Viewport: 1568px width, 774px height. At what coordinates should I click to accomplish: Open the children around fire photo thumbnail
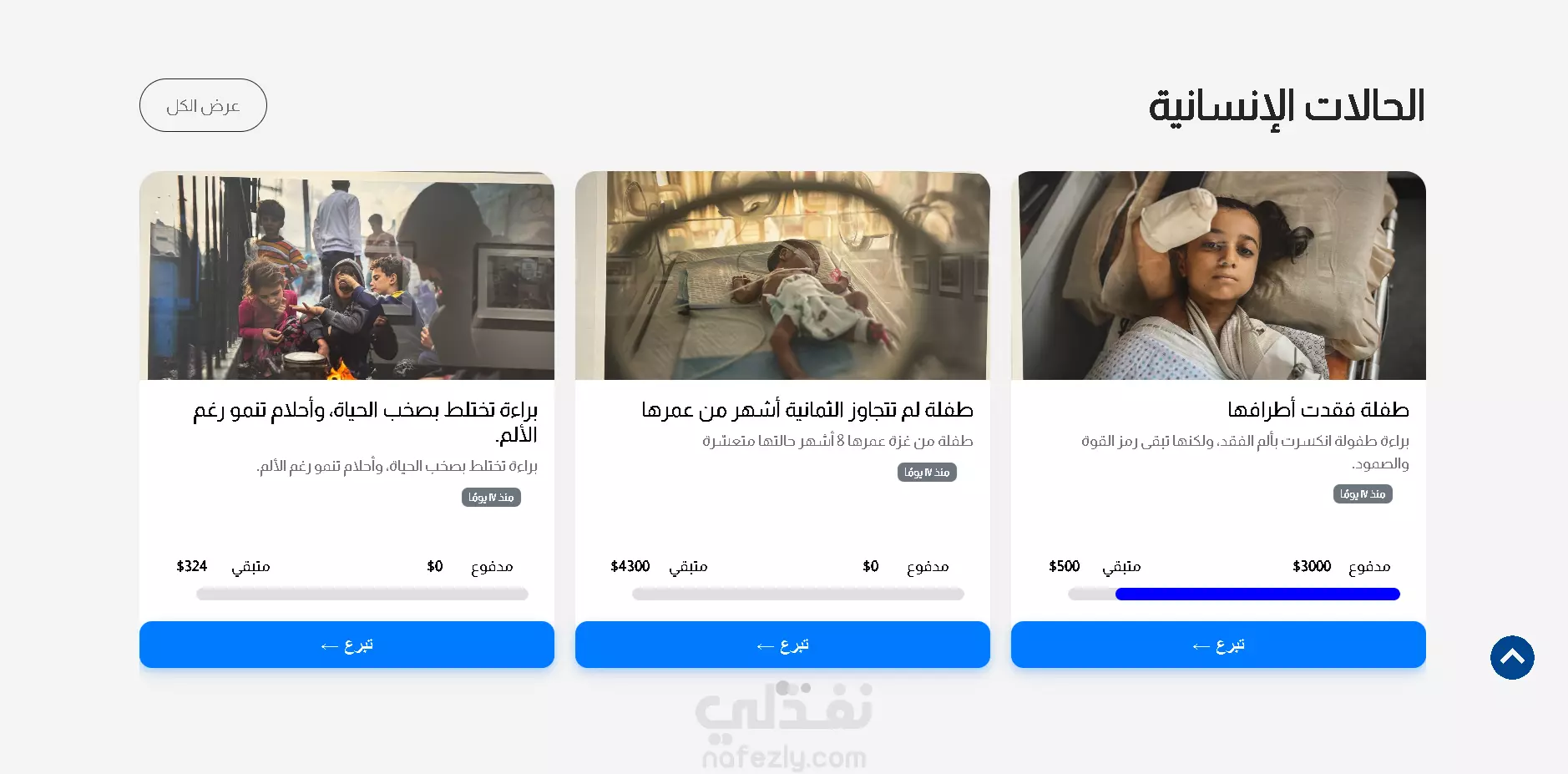tap(346, 276)
